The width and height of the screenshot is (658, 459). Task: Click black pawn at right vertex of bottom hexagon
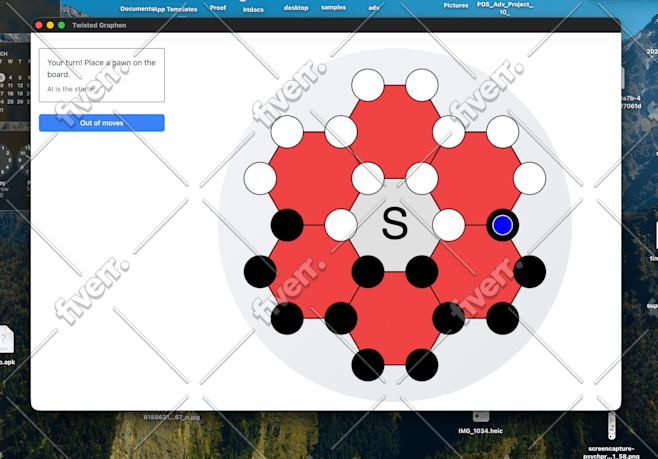pyautogui.click(x=449, y=318)
